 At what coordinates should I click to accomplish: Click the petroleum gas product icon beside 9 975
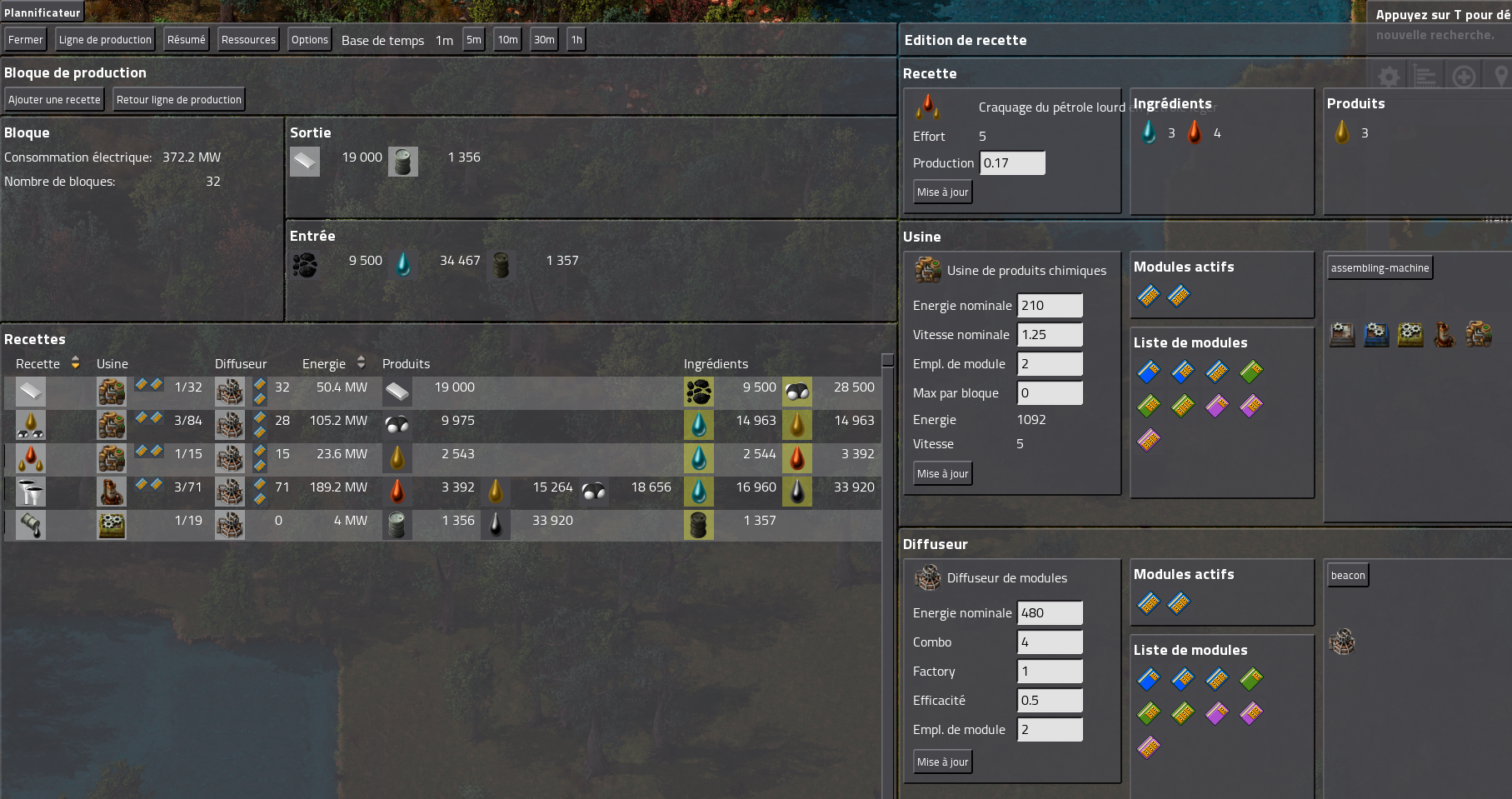point(397,425)
